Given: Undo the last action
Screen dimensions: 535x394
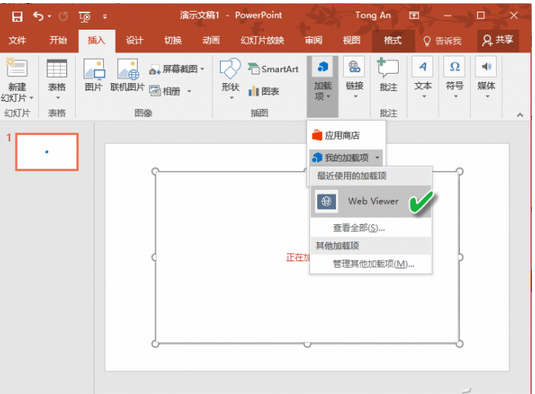Looking at the screenshot, I should coord(38,16).
